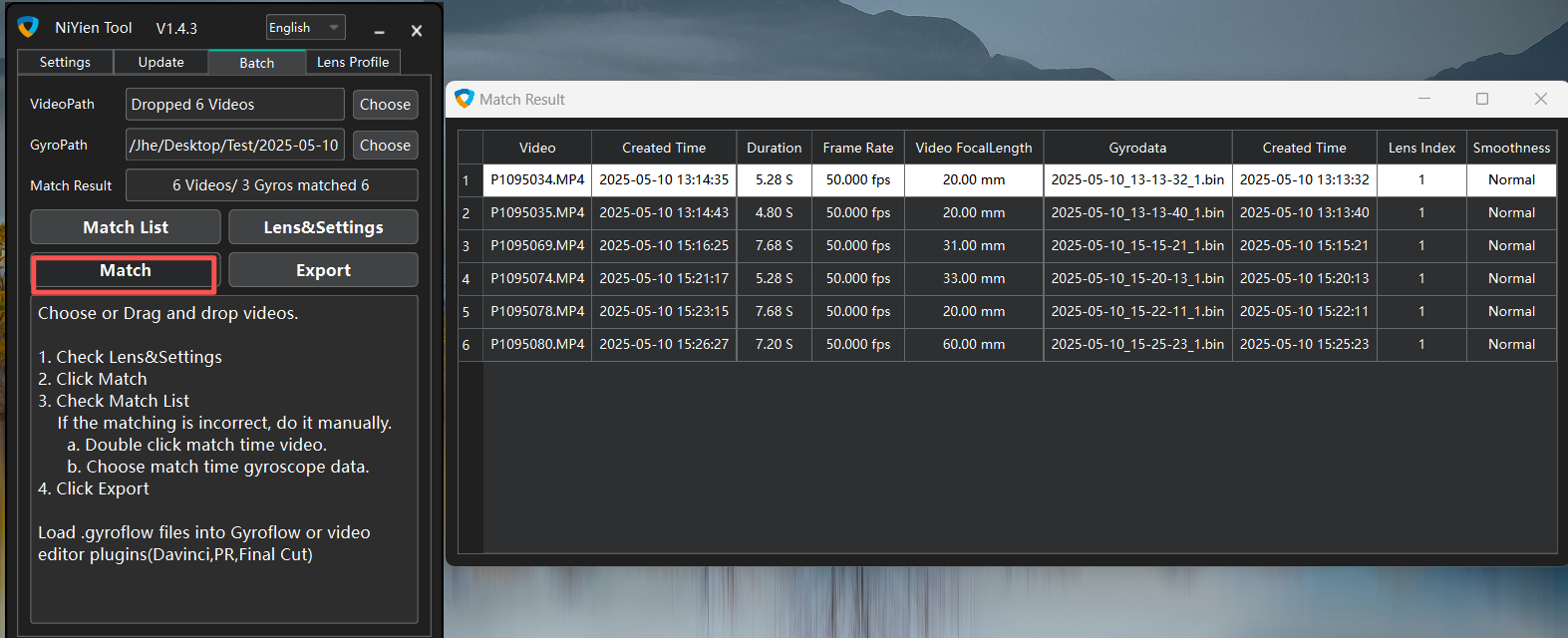The width and height of the screenshot is (1568, 638).
Task: Select the P1095069.MP4 video row
Action: (537, 245)
